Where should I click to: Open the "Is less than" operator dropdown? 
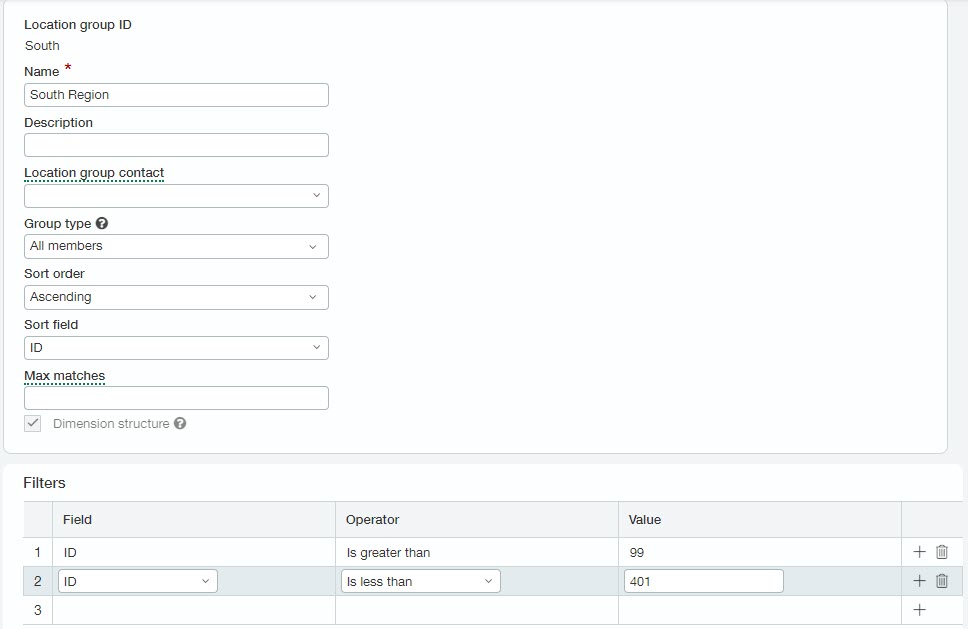pos(420,580)
